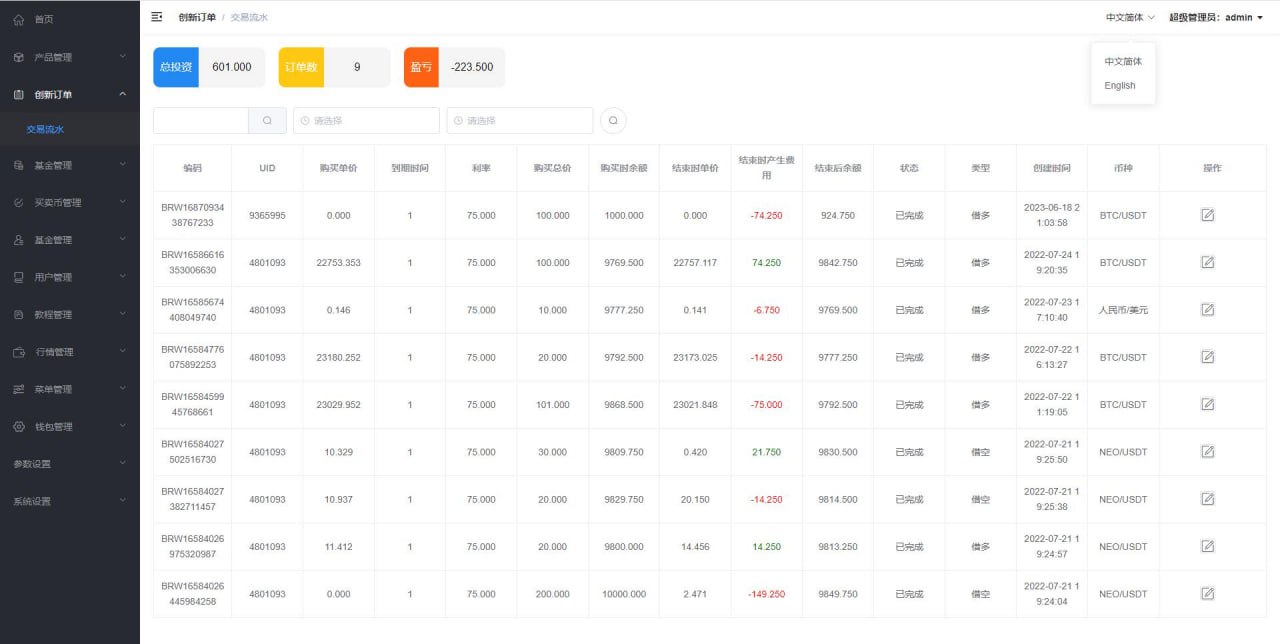Image resolution: width=1280 pixels, height=644 pixels.
Task: Click the sidebar collapse hamburger icon
Action: coord(157,17)
